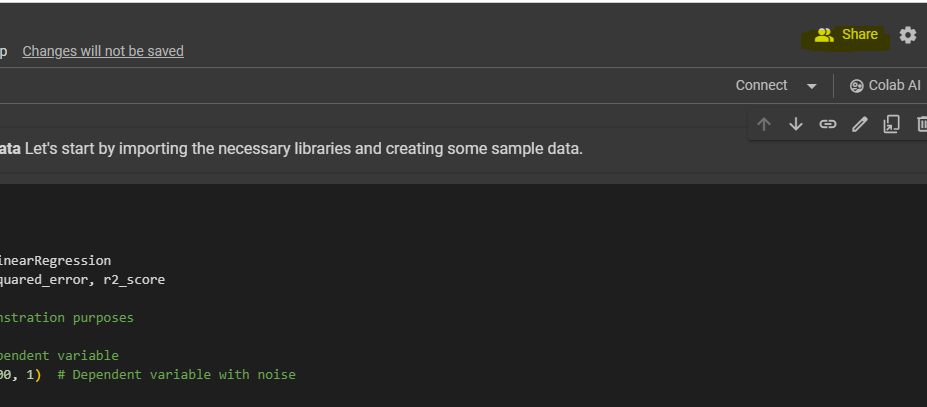Select the text cell about importing libraries
Screen dimensions: 927x407
point(300,149)
